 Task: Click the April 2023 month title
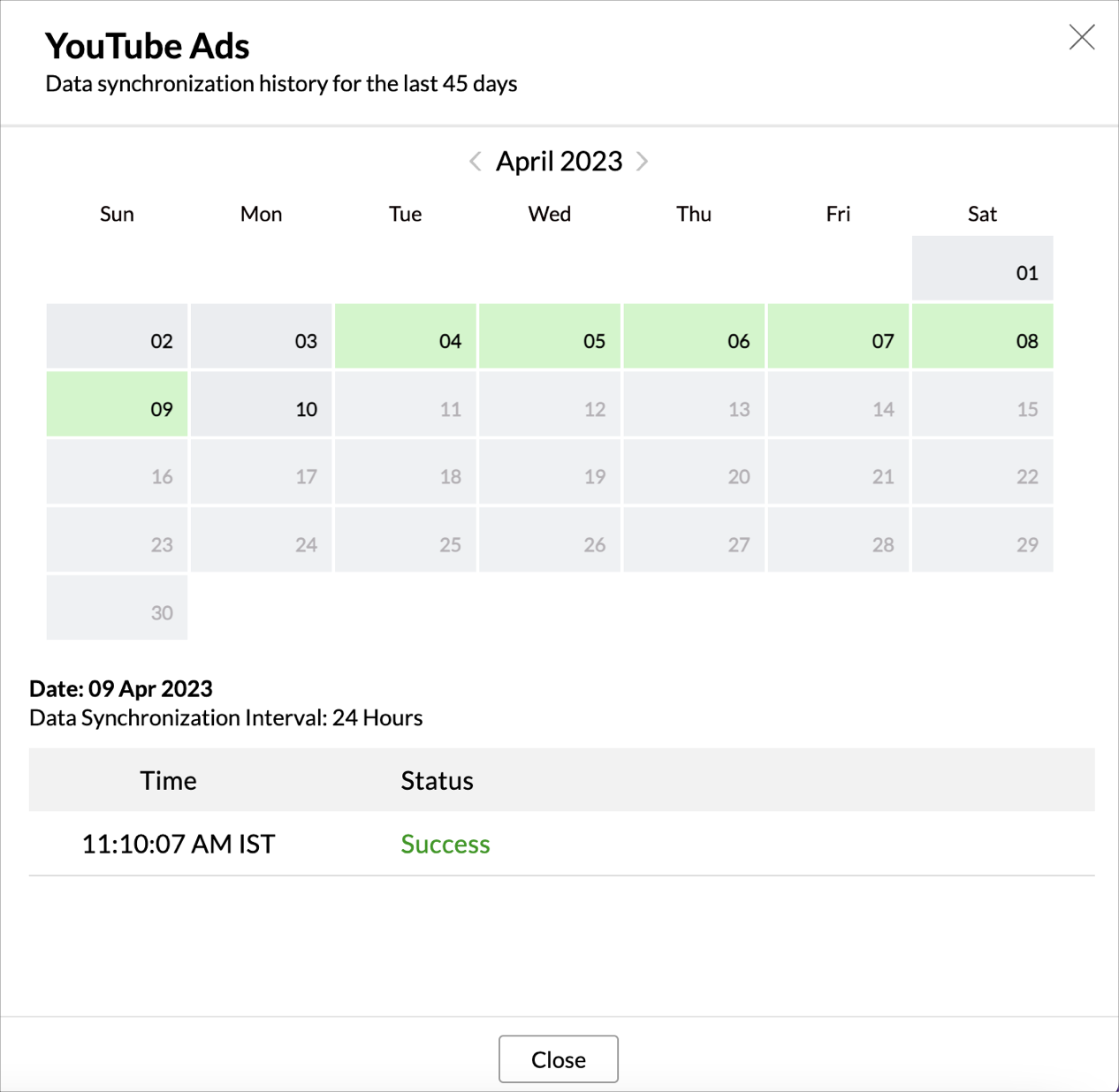(559, 161)
